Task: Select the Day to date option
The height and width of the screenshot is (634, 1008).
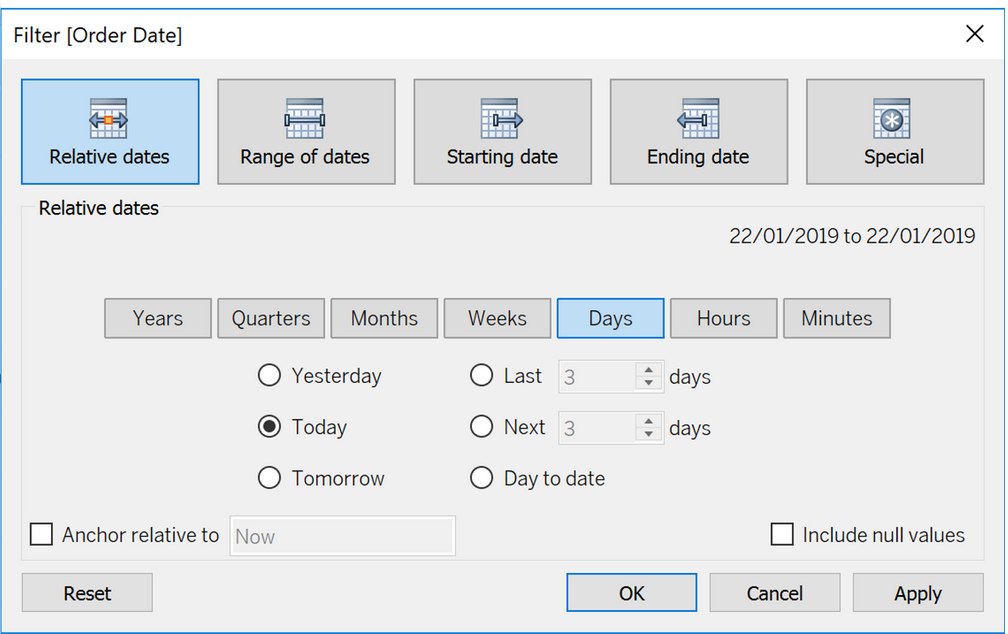Action: click(482, 478)
